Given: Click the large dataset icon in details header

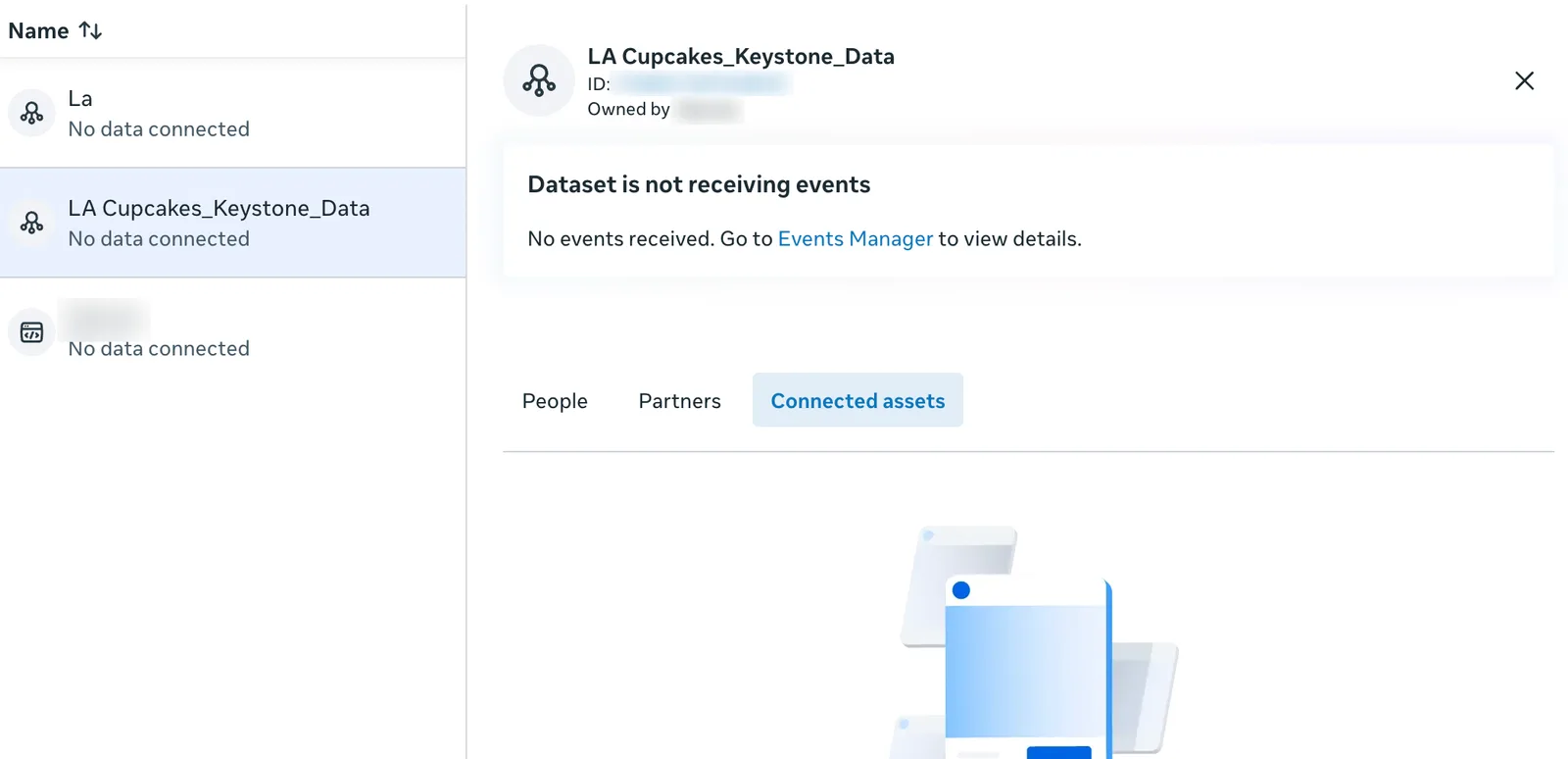Looking at the screenshot, I should click(539, 80).
